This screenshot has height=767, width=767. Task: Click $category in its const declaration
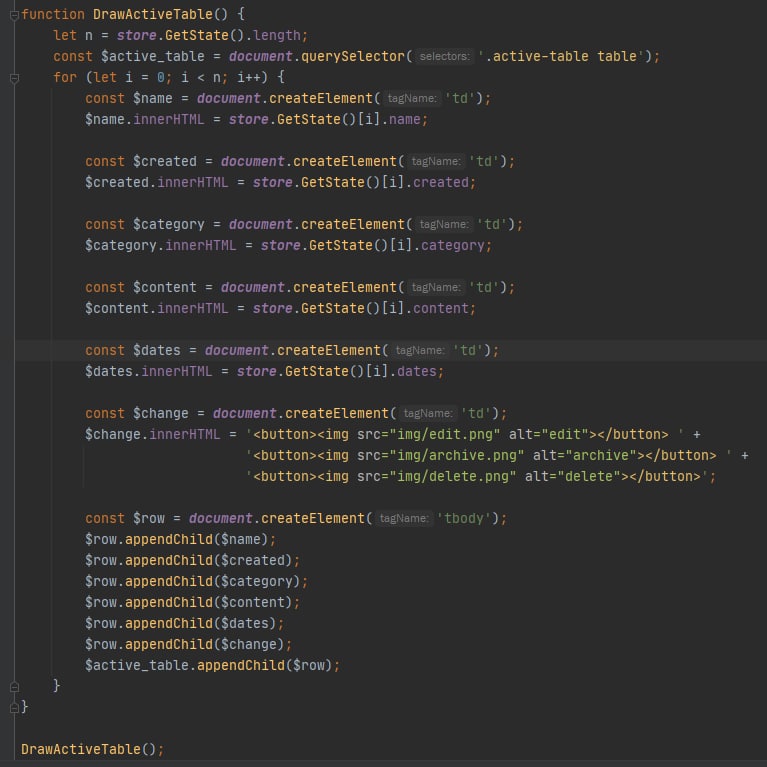point(169,225)
